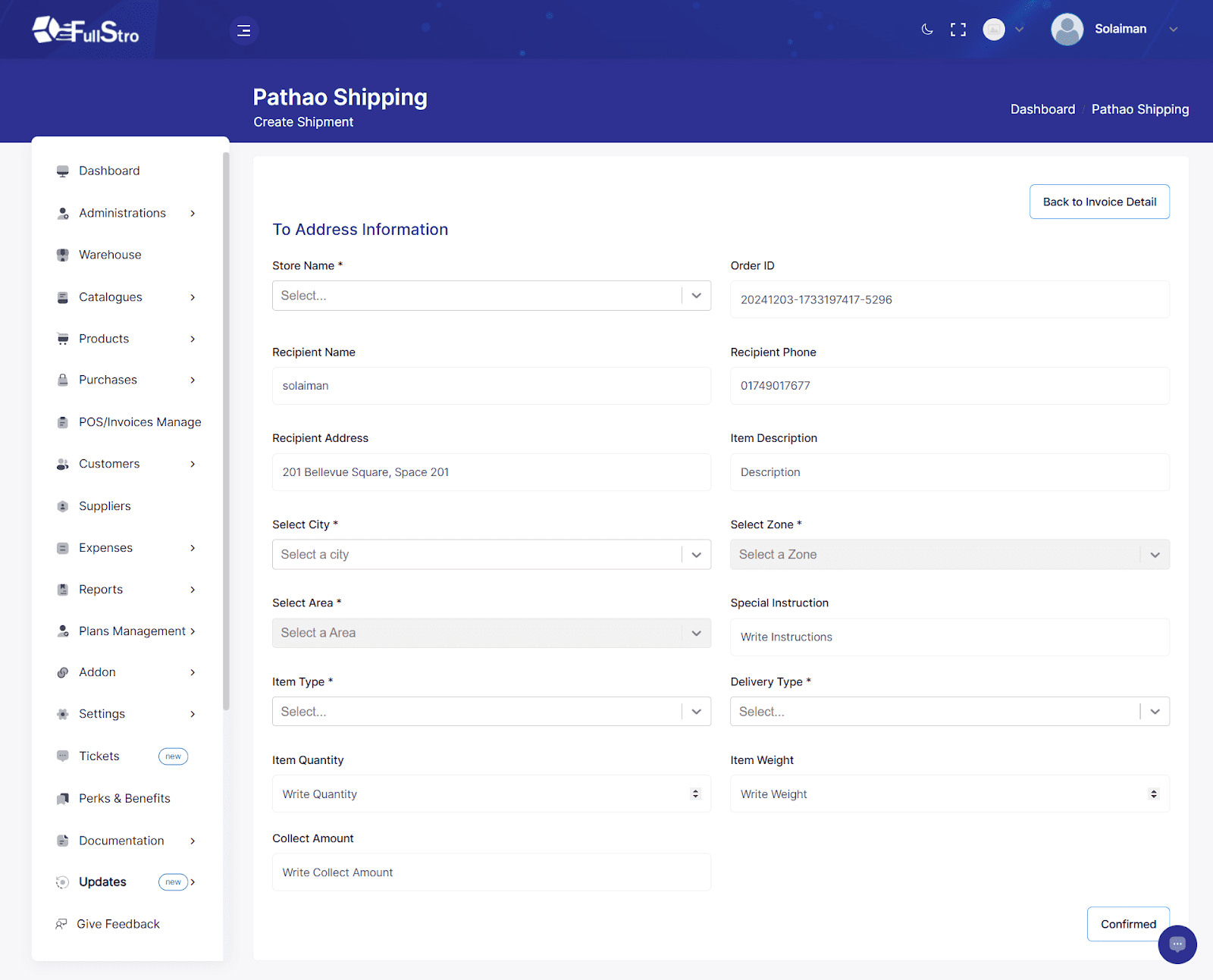Open the Delivery Type dropdown

pyautogui.click(x=950, y=712)
